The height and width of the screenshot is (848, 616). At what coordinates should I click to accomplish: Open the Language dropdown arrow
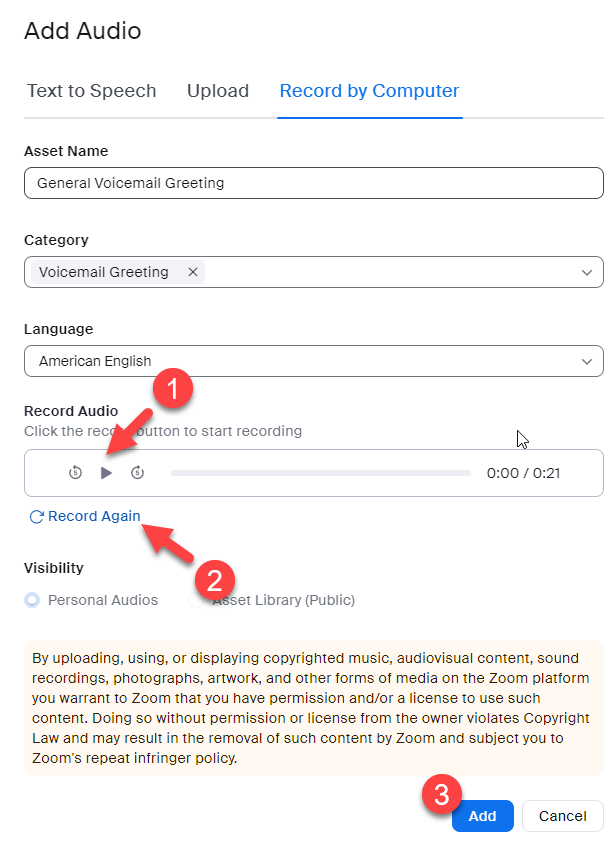586,361
